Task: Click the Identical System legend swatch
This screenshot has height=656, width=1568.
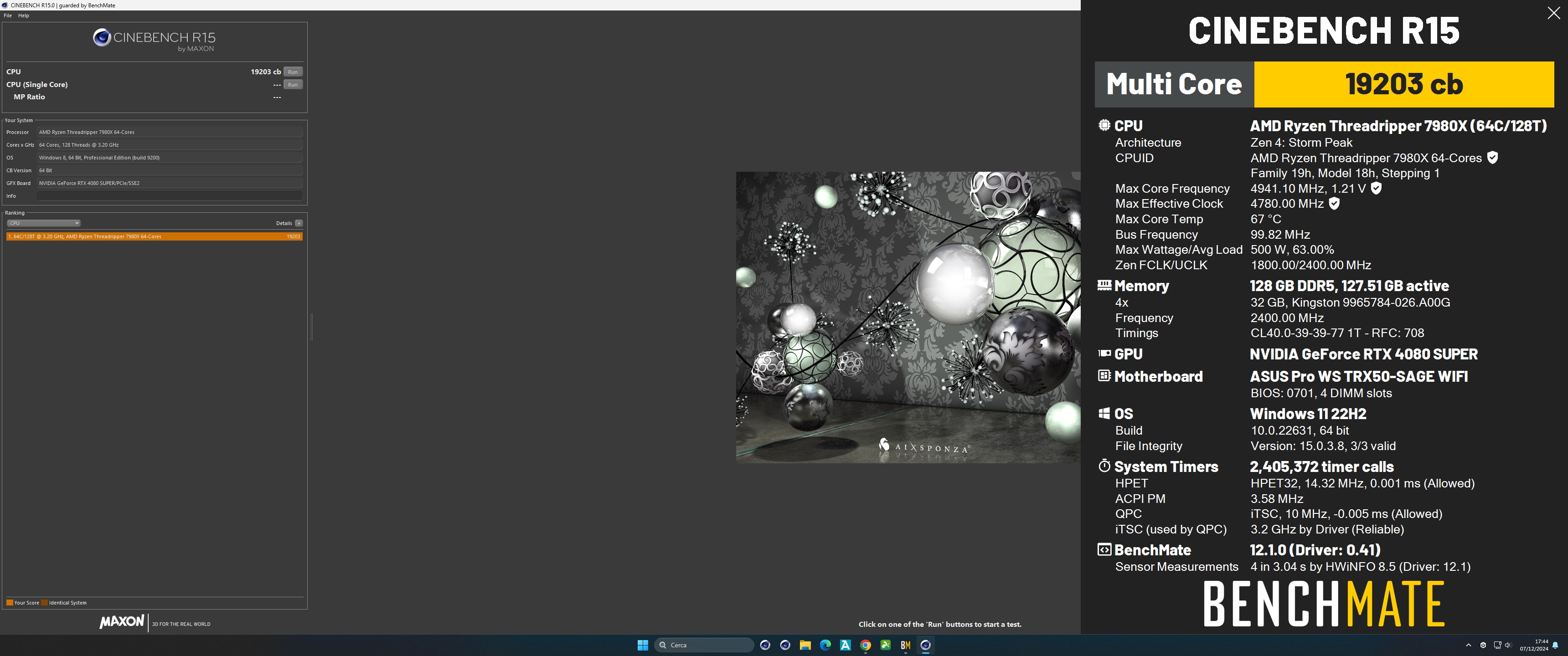Action: pyautogui.click(x=44, y=603)
